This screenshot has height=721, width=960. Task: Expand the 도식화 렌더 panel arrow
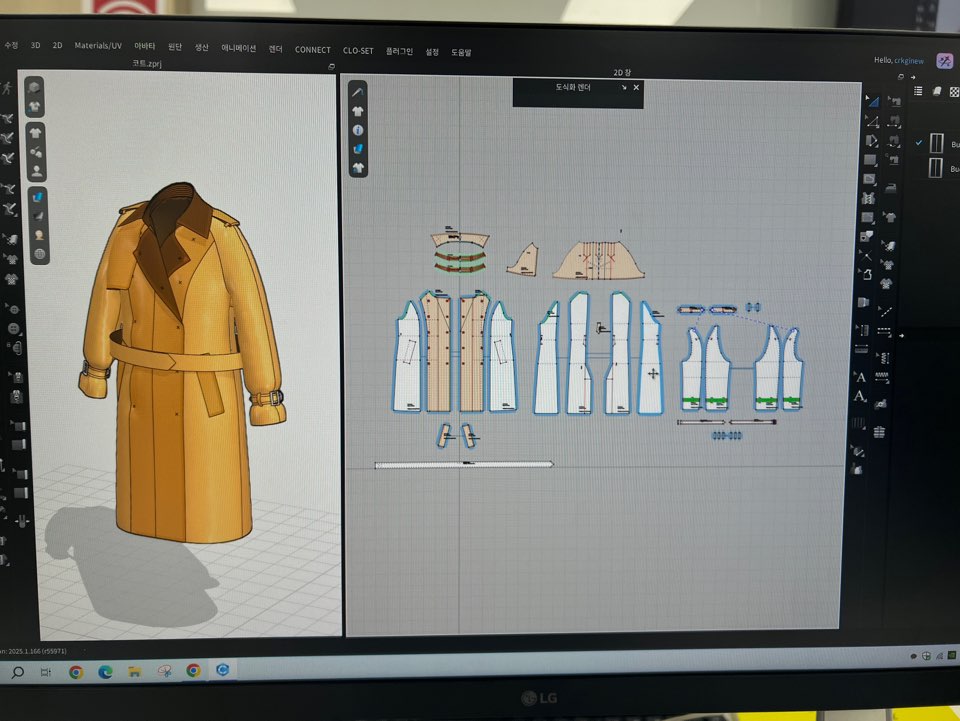click(x=623, y=88)
